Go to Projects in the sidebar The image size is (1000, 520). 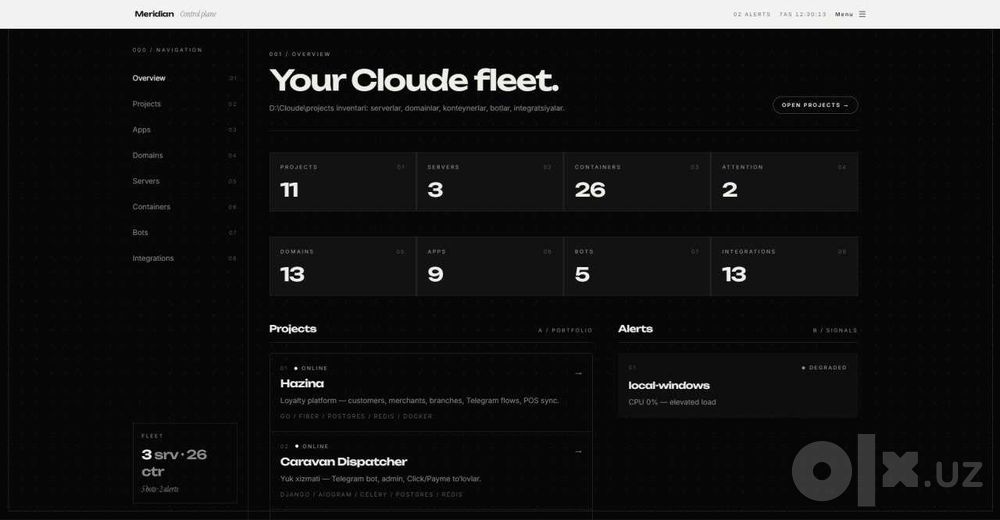[x=147, y=104]
